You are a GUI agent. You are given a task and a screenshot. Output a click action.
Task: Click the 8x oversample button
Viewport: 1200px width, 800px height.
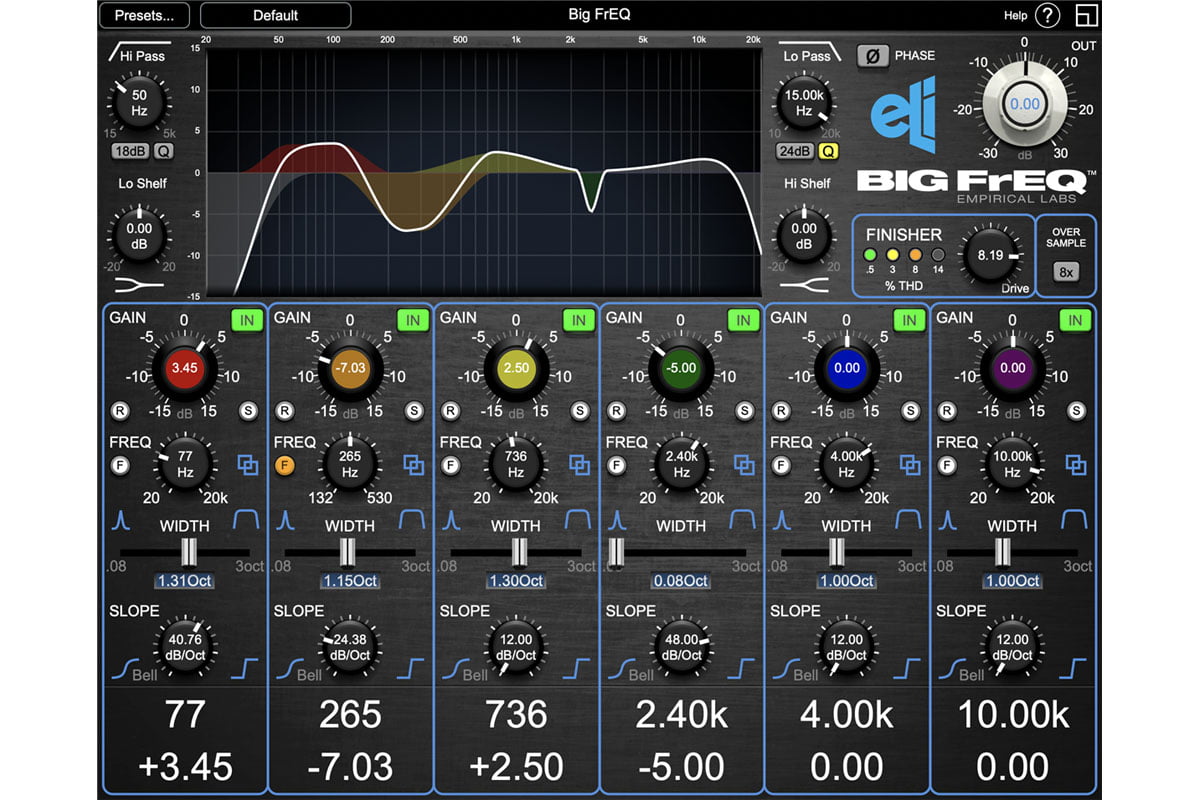click(x=1066, y=272)
